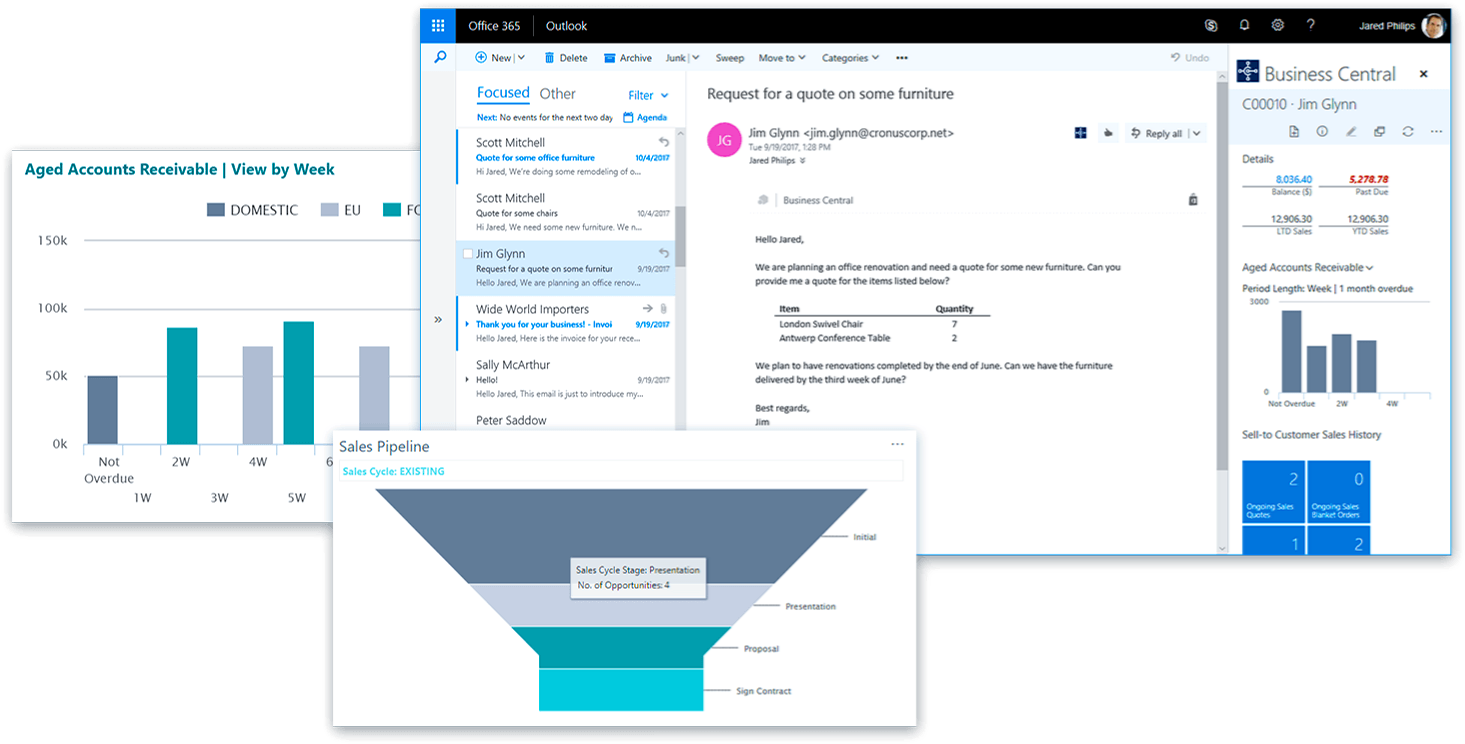Click the Not Overdue bar in pane chart
The width and height of the screenshot is (1465, 744).
pyautogui.click(x=1291, y=351)
